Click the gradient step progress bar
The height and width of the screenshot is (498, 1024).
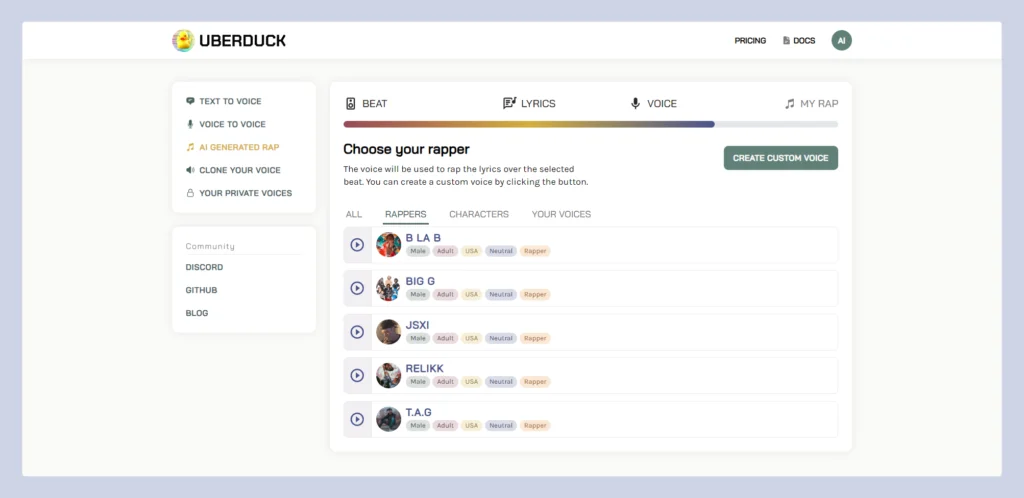[590, 124]
